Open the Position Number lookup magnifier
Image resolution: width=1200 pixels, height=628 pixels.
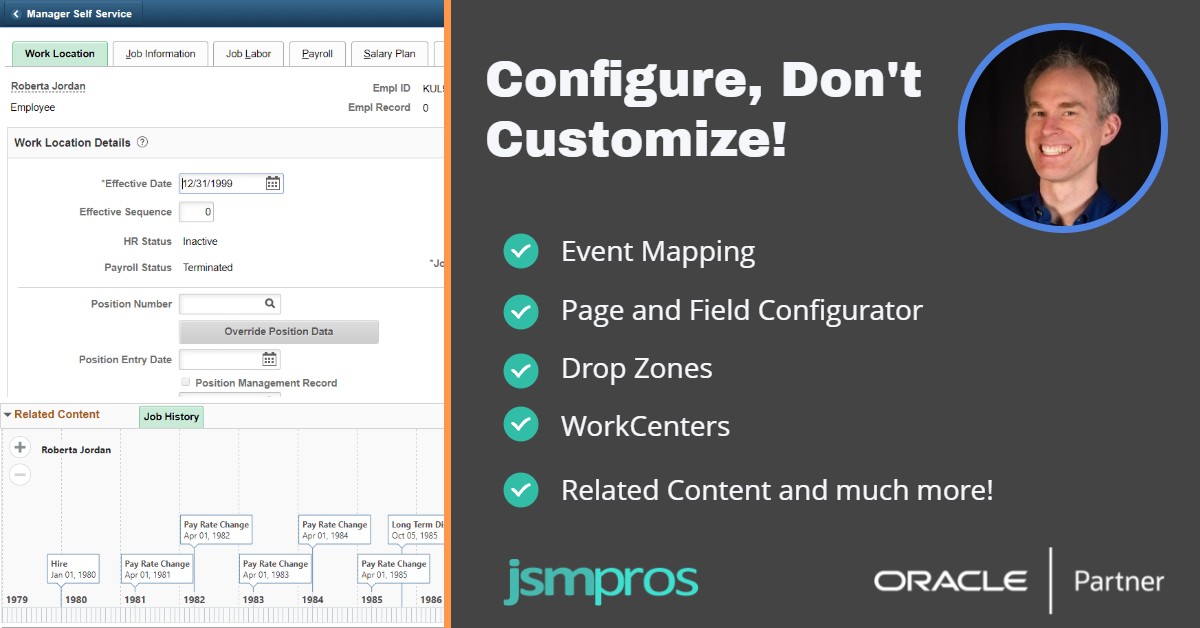coord(270,304)
